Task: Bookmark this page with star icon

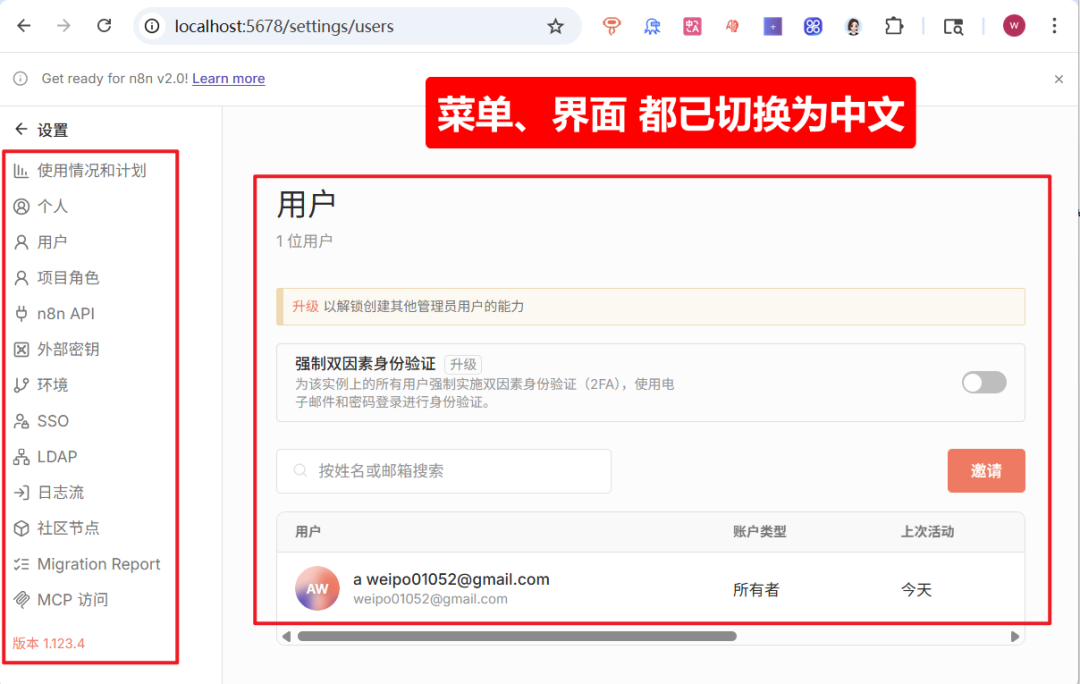Action: [x=555, y=26]
